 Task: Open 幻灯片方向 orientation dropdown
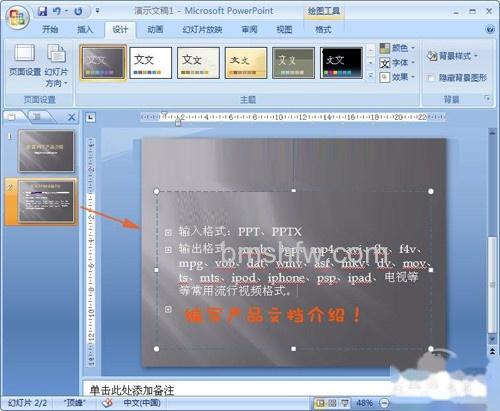pos(56,65)
